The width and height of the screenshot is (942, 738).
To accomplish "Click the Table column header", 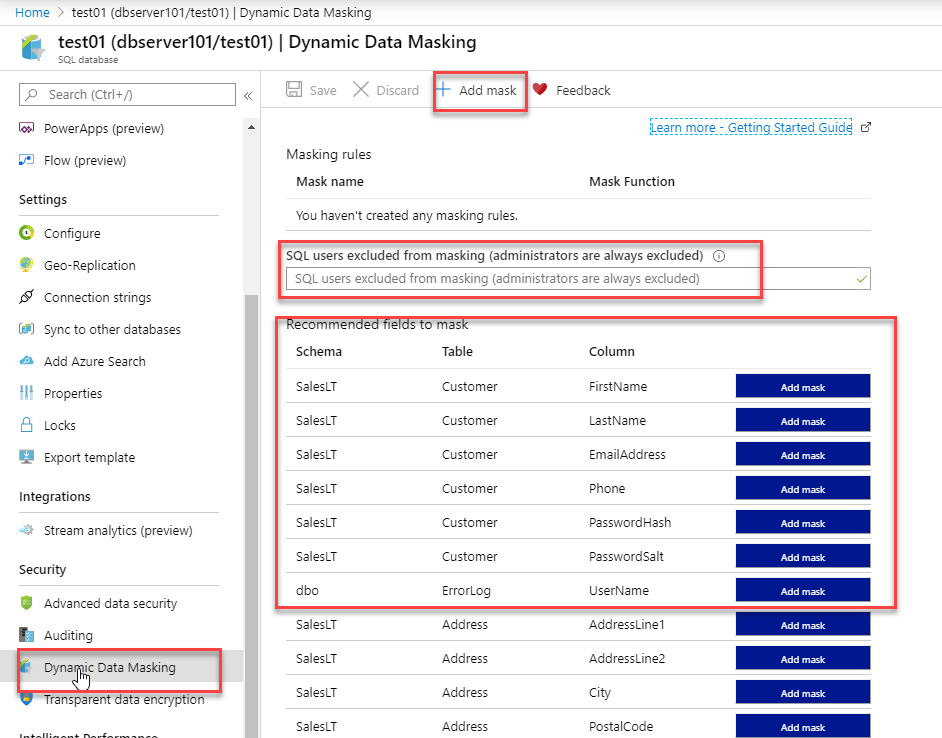I will pyautogui.click(x=457, y=352).
